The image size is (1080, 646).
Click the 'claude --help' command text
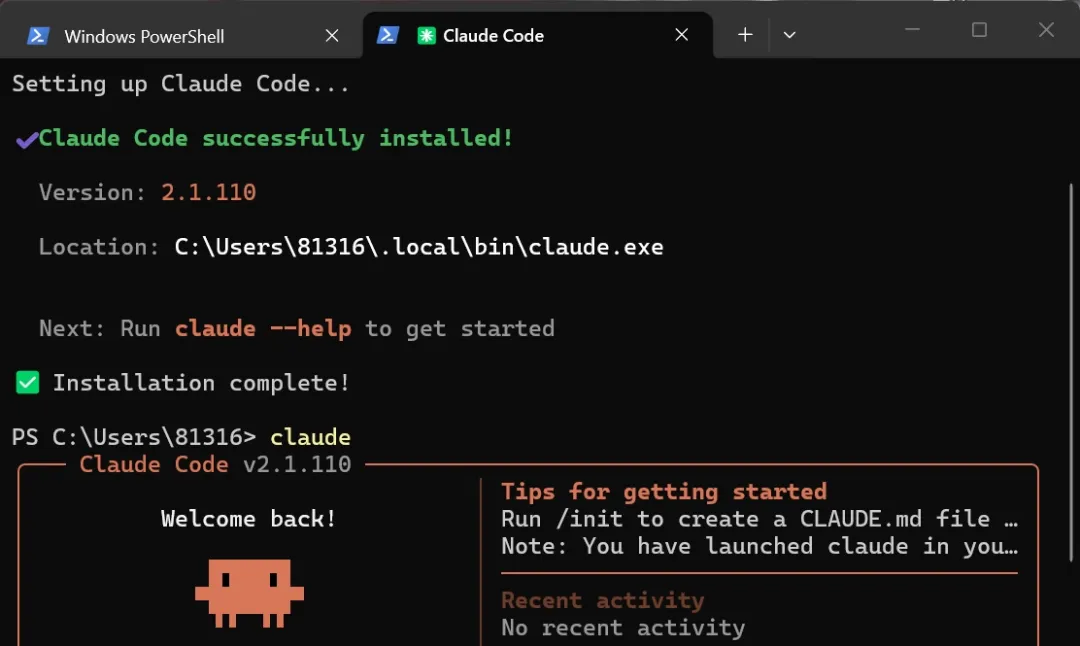coord(263,329)
